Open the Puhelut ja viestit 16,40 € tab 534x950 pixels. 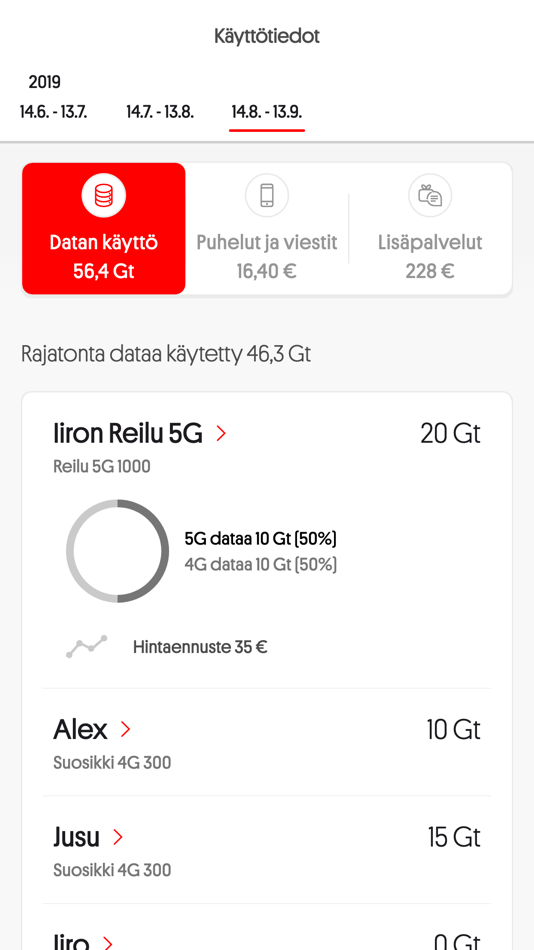(x=267, y=228)
